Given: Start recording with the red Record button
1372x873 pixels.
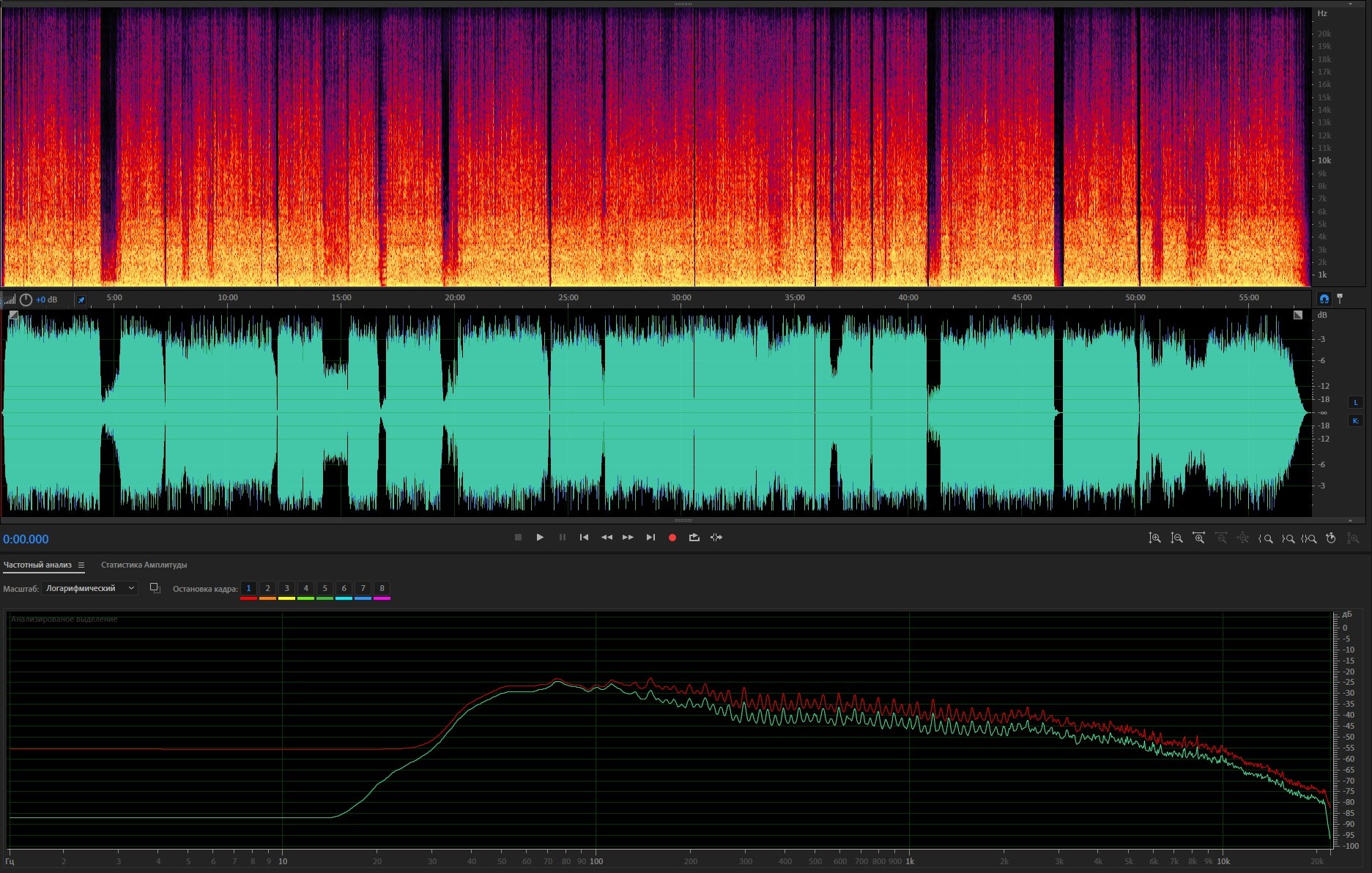Looking at the screenshot, I should [672, 538].
